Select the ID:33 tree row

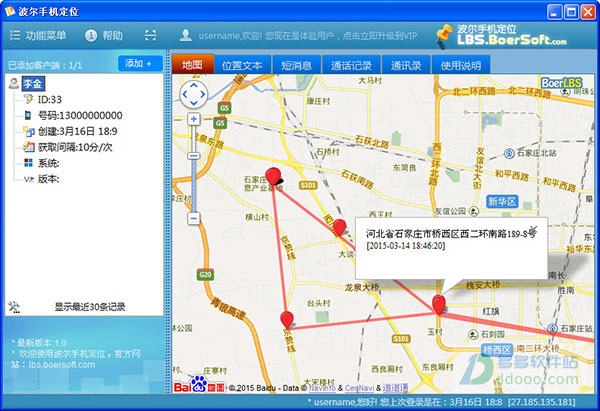(x=49, y=99)
